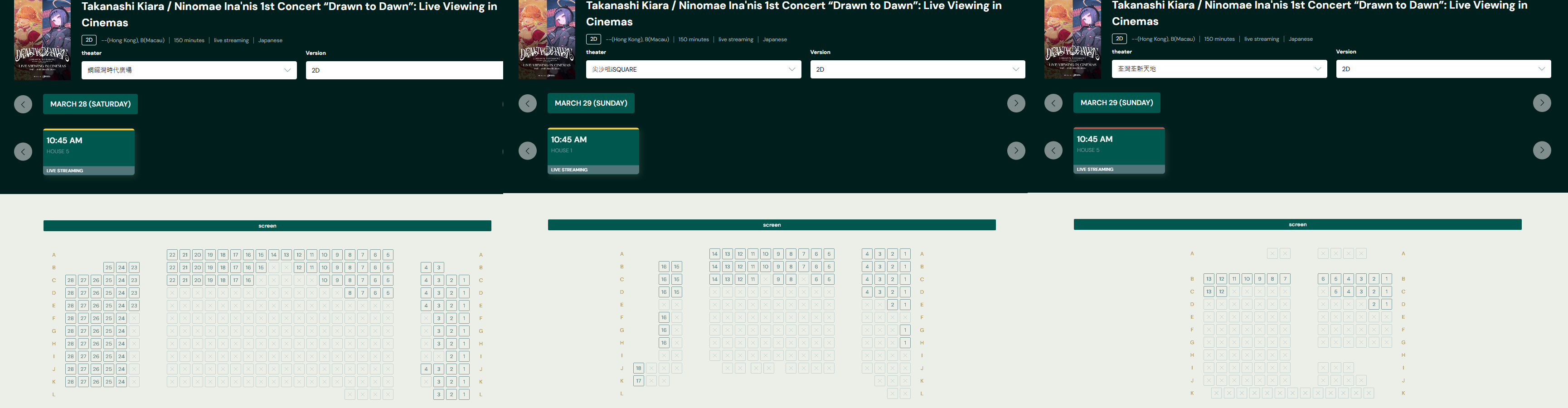Select seat A1 in iSQUARE seat map
The height and width of the screenshot is (408, 1568).
click(x=905, y=254)
